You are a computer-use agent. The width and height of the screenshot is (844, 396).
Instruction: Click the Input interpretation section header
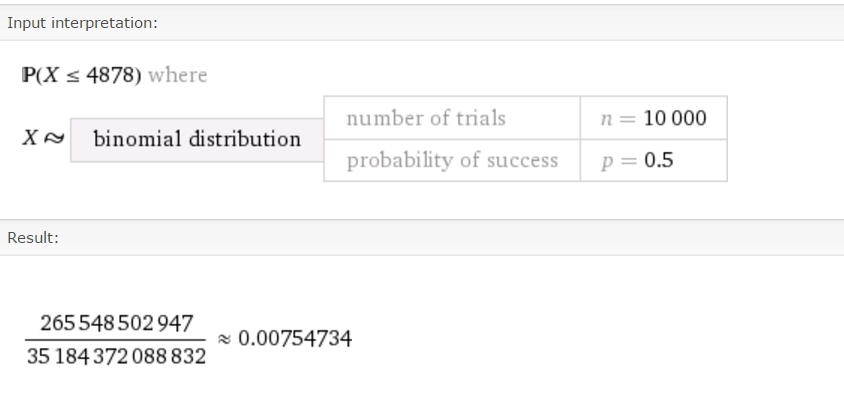82,23
